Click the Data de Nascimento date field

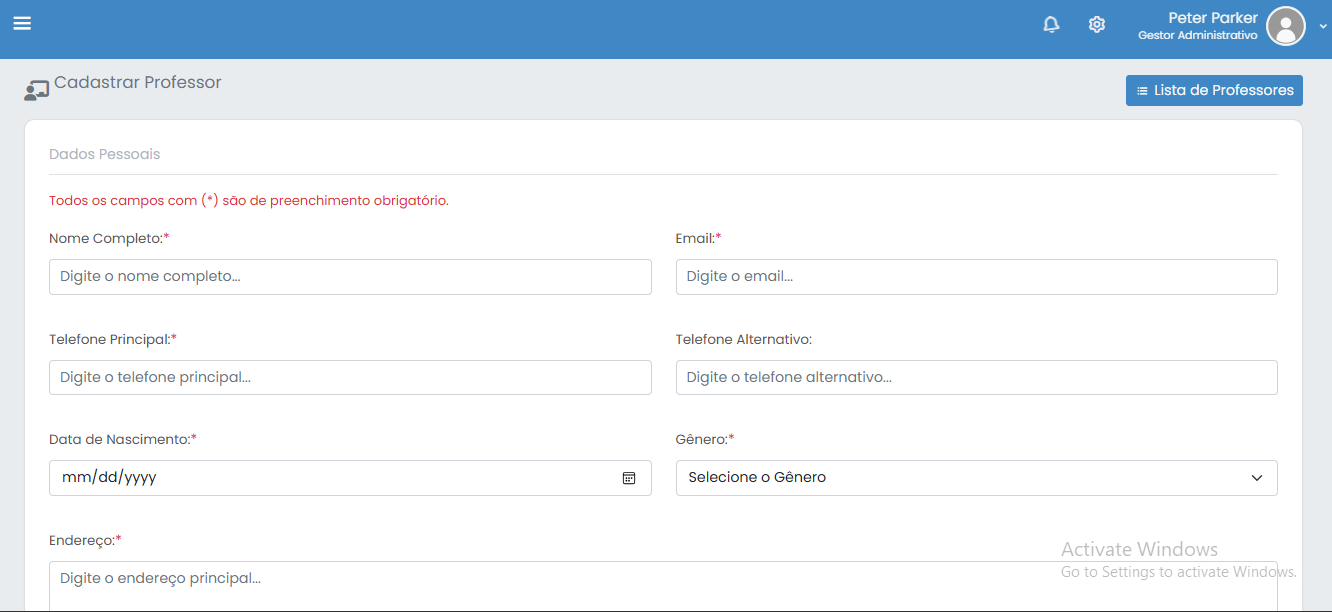pos(330,478)
